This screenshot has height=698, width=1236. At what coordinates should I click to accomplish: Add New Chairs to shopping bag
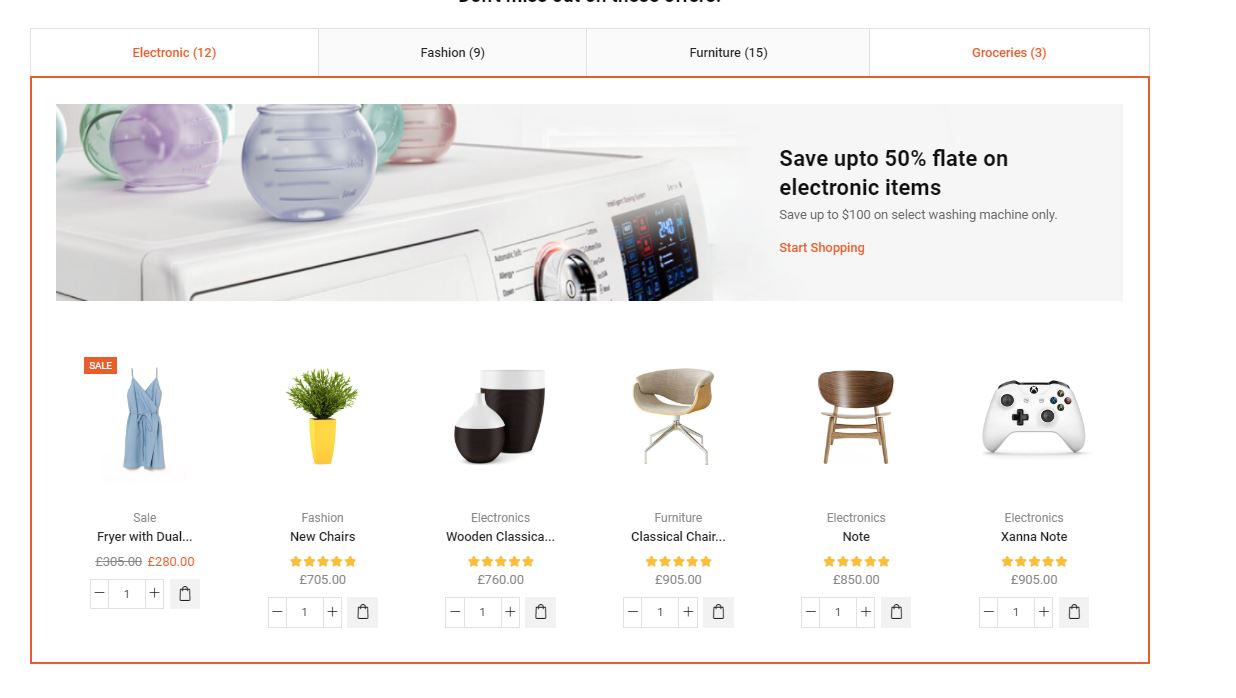pyautogui.click(x=363, y=612)
